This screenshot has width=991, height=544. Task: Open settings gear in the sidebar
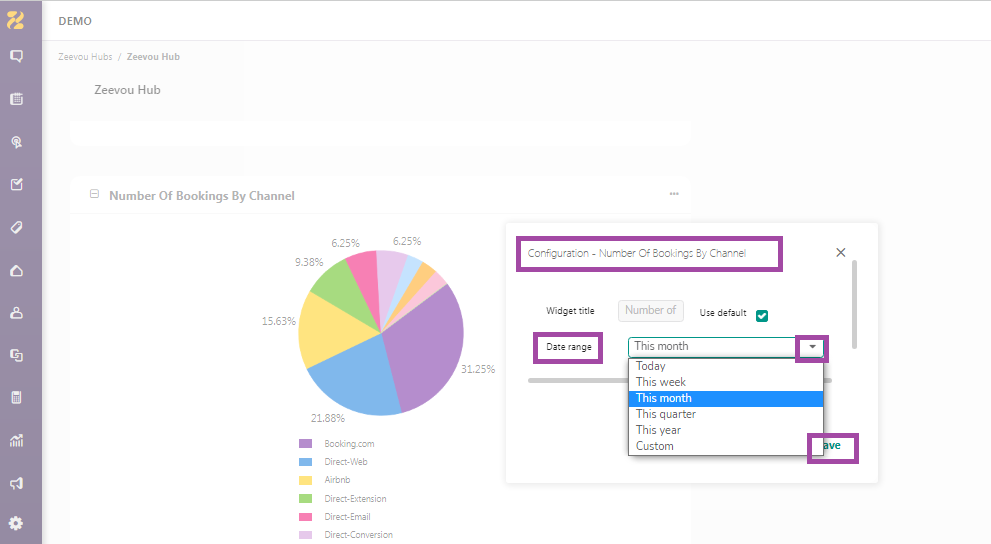click(16, 523)
